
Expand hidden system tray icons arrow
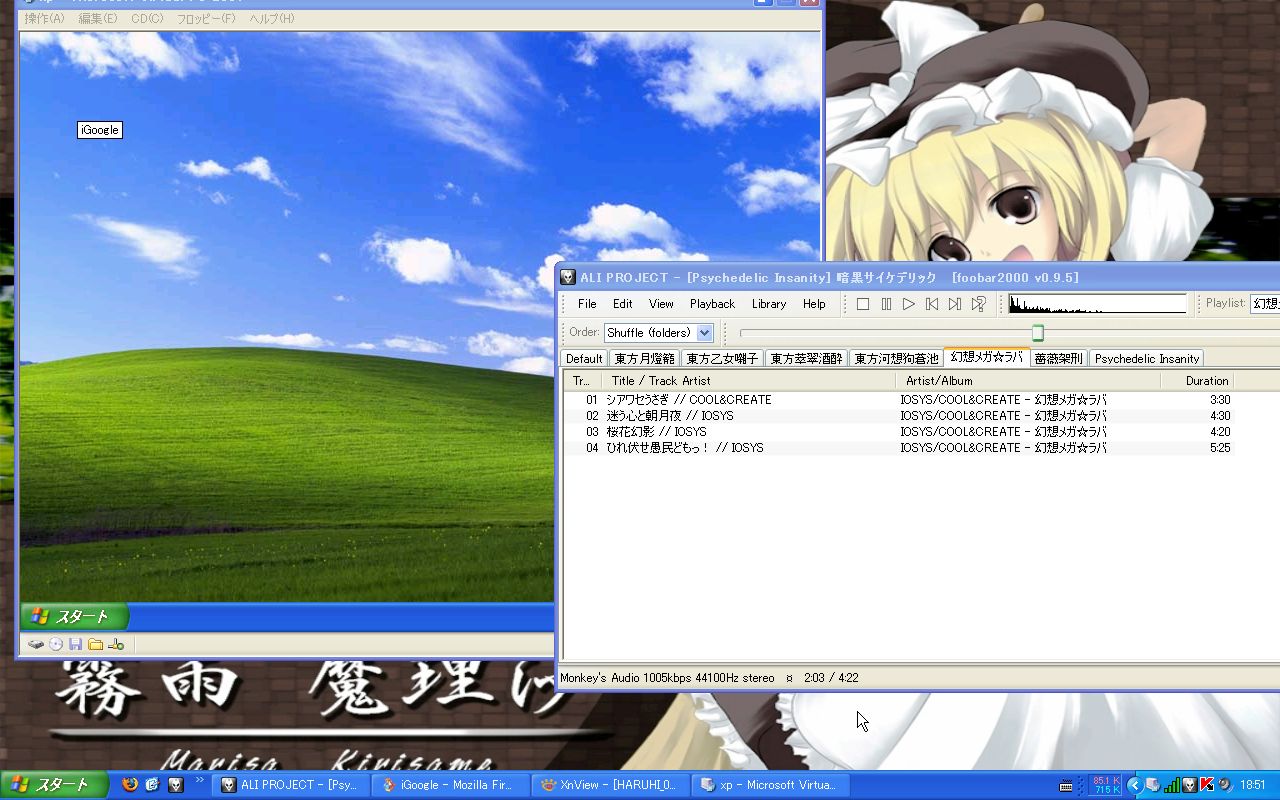coord(1134,785)
